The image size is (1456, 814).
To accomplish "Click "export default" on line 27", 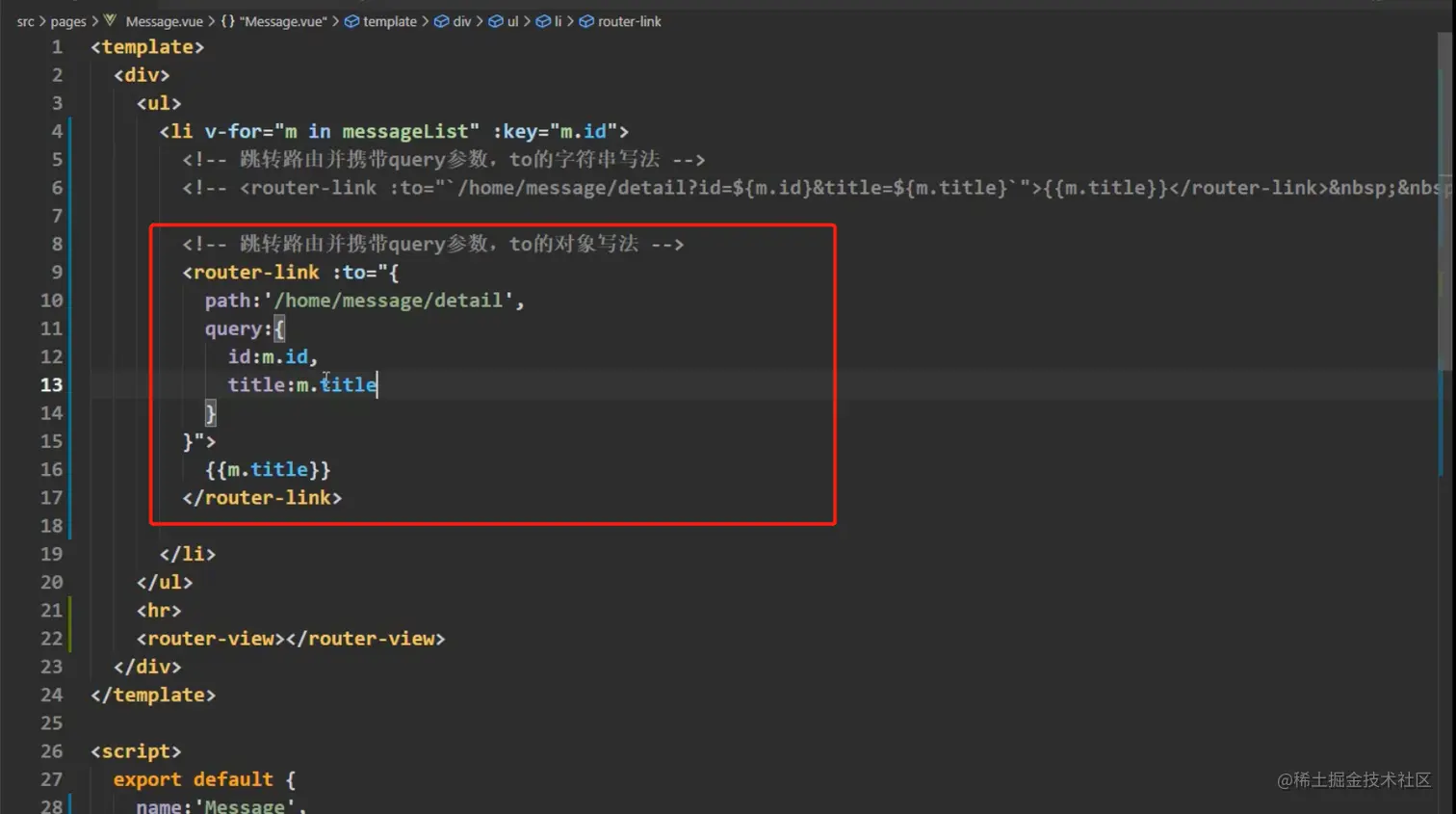I will click(x=193, y=779).
